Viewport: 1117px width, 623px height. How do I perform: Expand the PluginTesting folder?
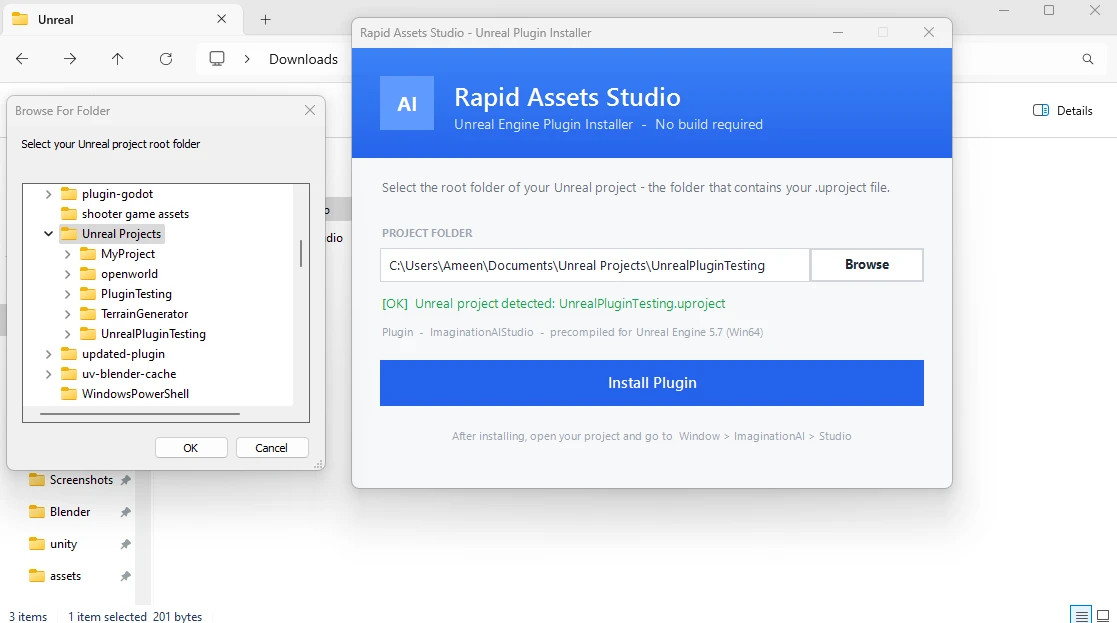68,293
